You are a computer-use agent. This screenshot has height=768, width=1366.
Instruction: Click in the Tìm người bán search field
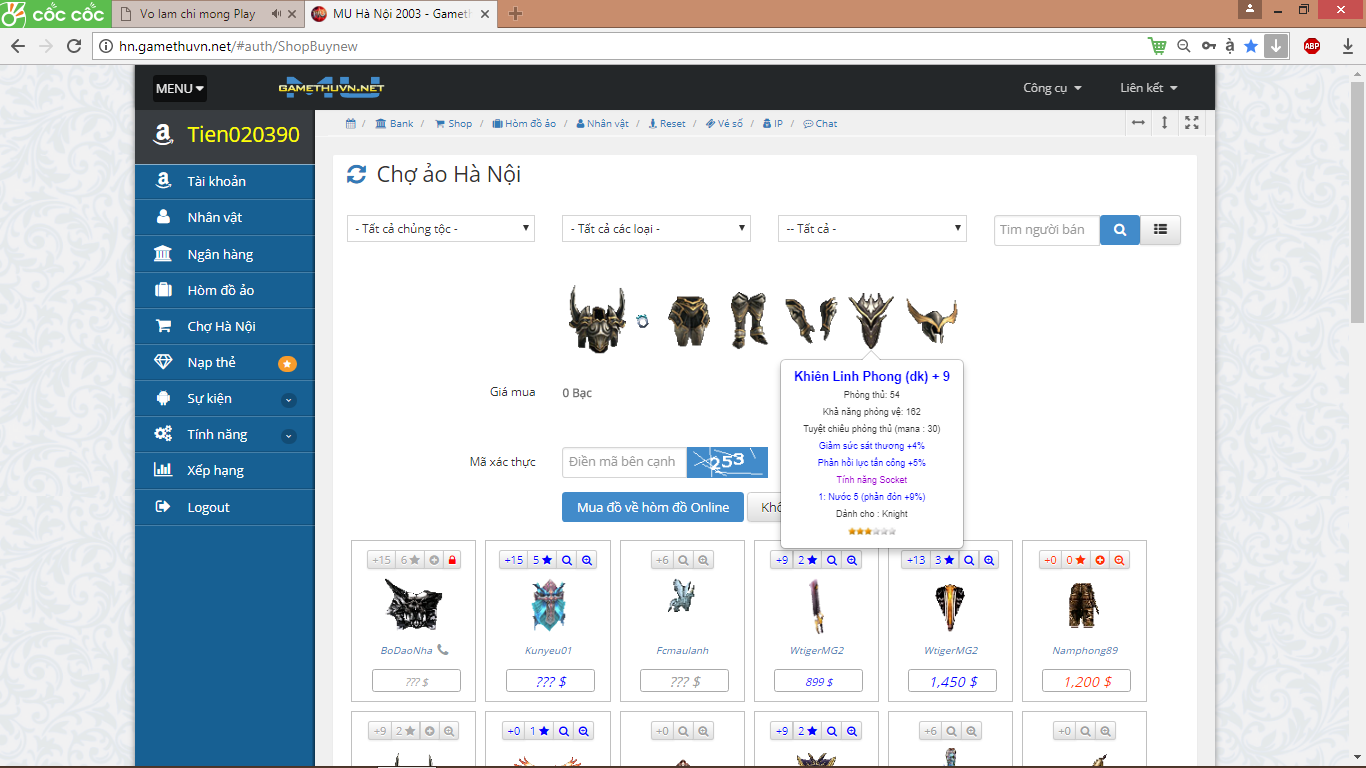click(1047, 230)
